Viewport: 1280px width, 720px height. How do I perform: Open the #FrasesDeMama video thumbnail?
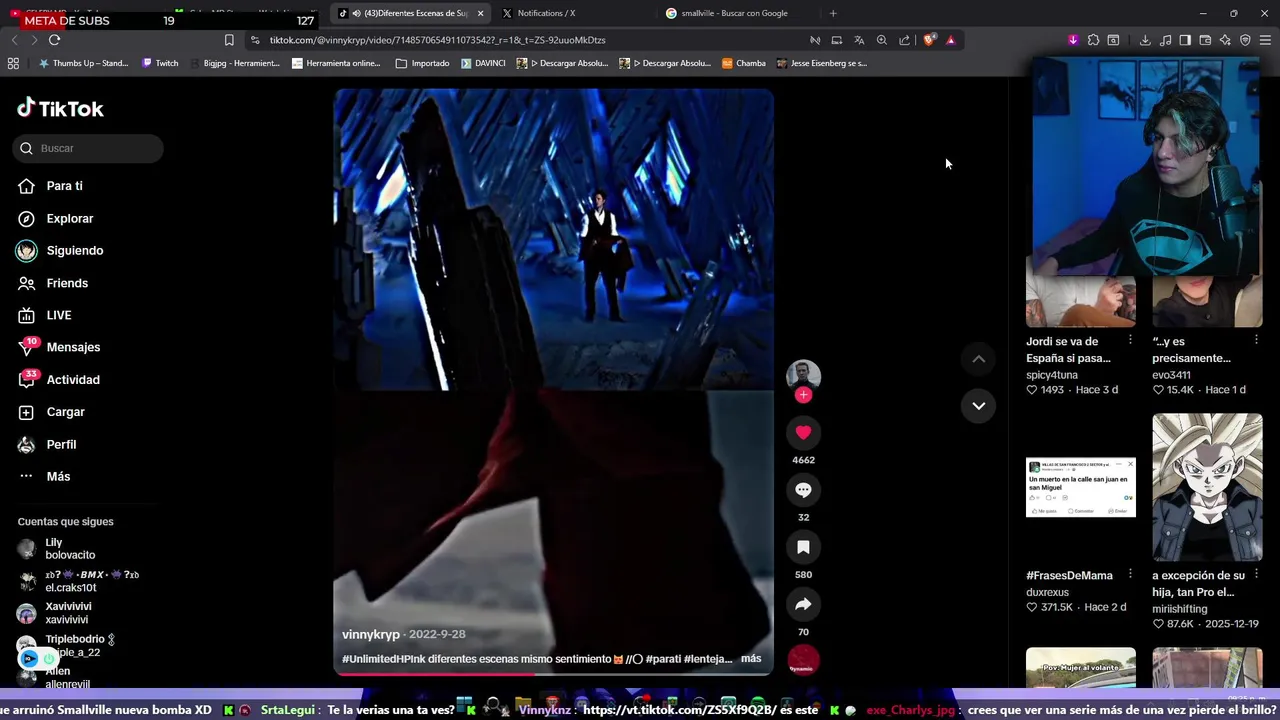pyautogui.click(x=1081, y=487)
